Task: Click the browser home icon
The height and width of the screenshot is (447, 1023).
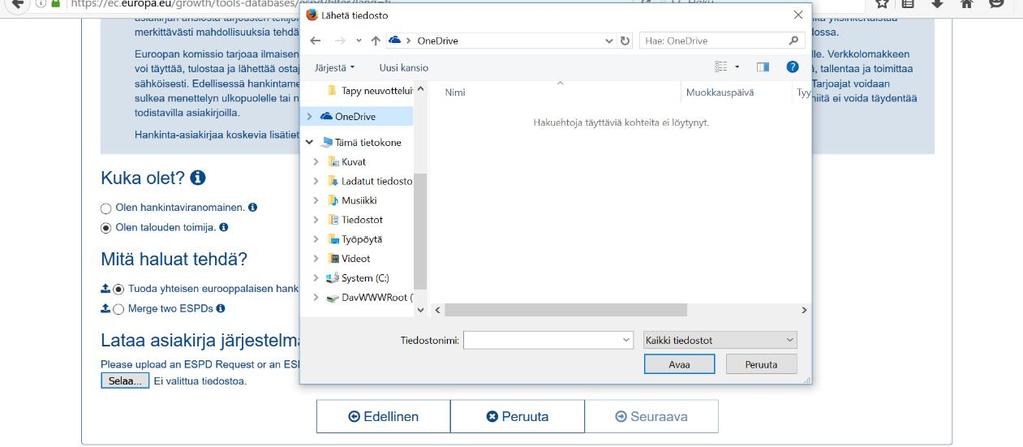Action: pos(967,3)
